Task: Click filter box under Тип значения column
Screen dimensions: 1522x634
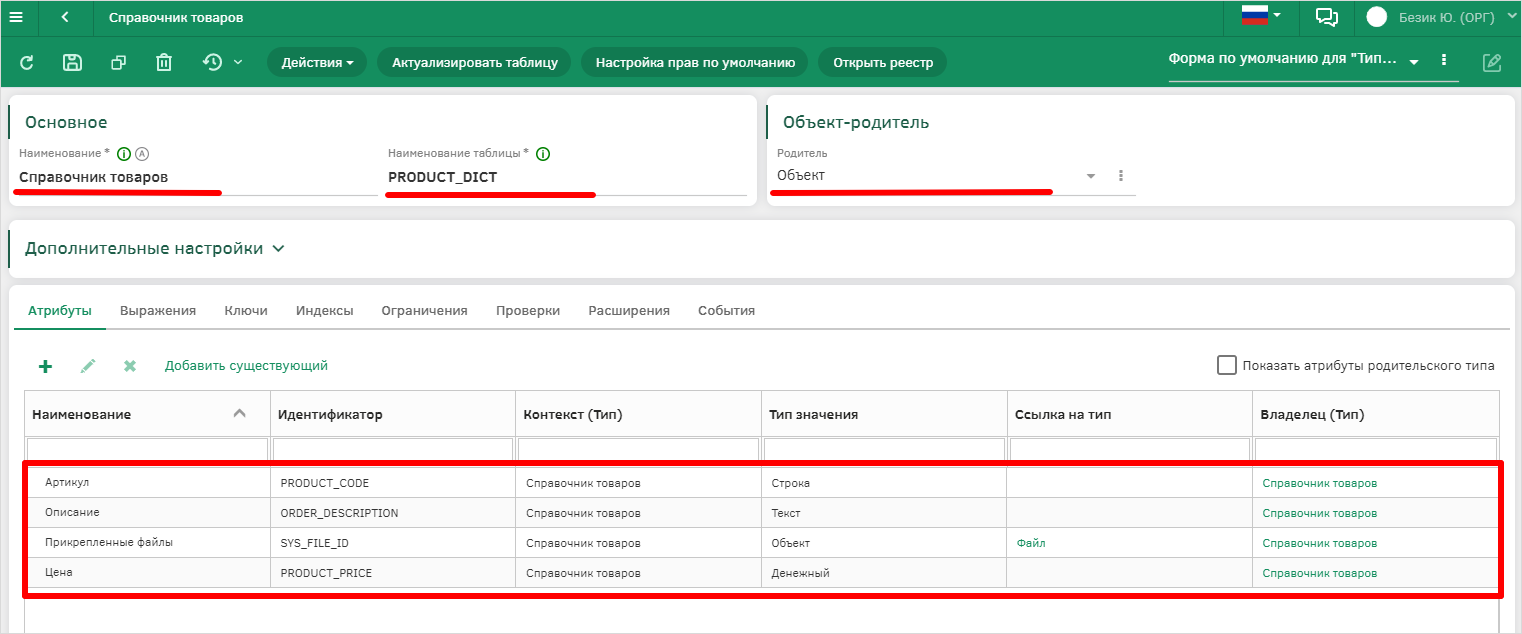Action: pyautogui.click(x=884, y=449)
